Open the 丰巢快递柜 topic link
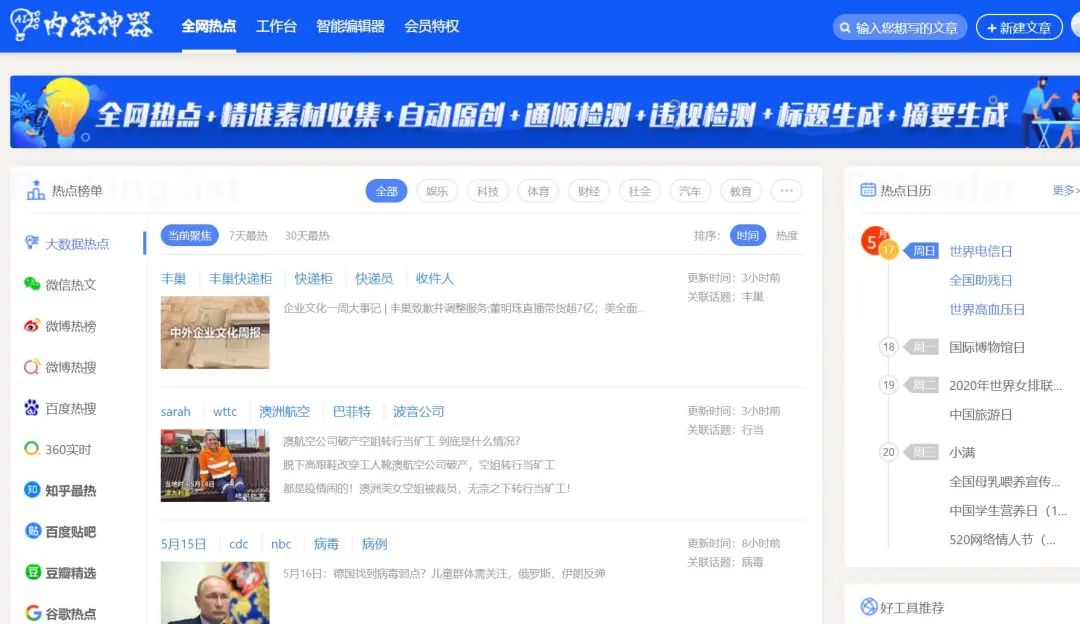The width and height of the screenshot is (1080, 624). point(240,278)
